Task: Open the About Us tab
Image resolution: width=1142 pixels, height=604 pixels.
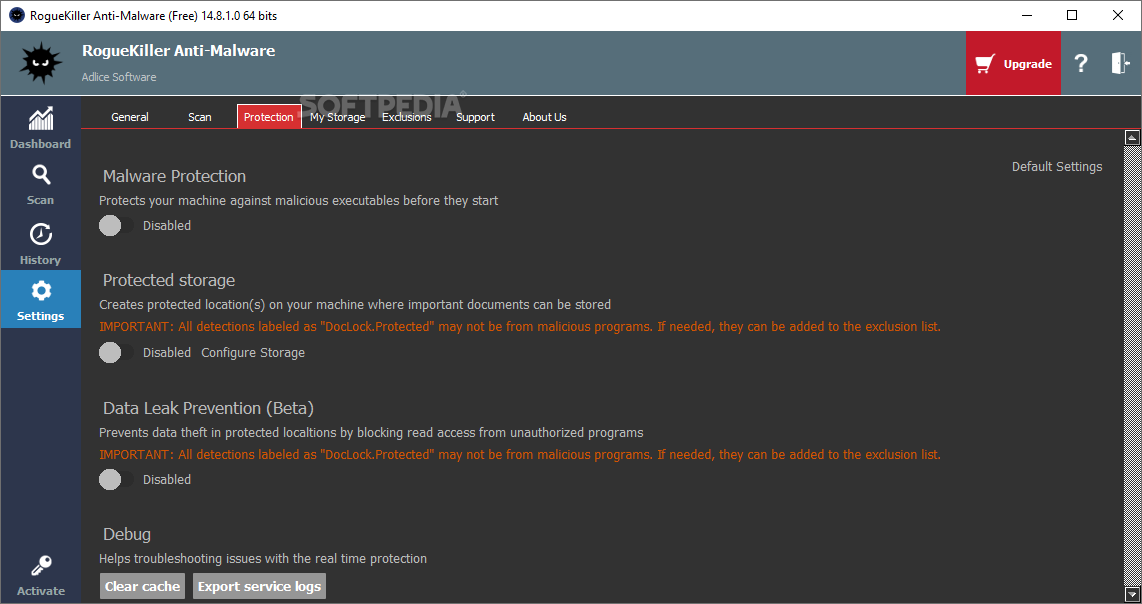Action: click(544, 117)
